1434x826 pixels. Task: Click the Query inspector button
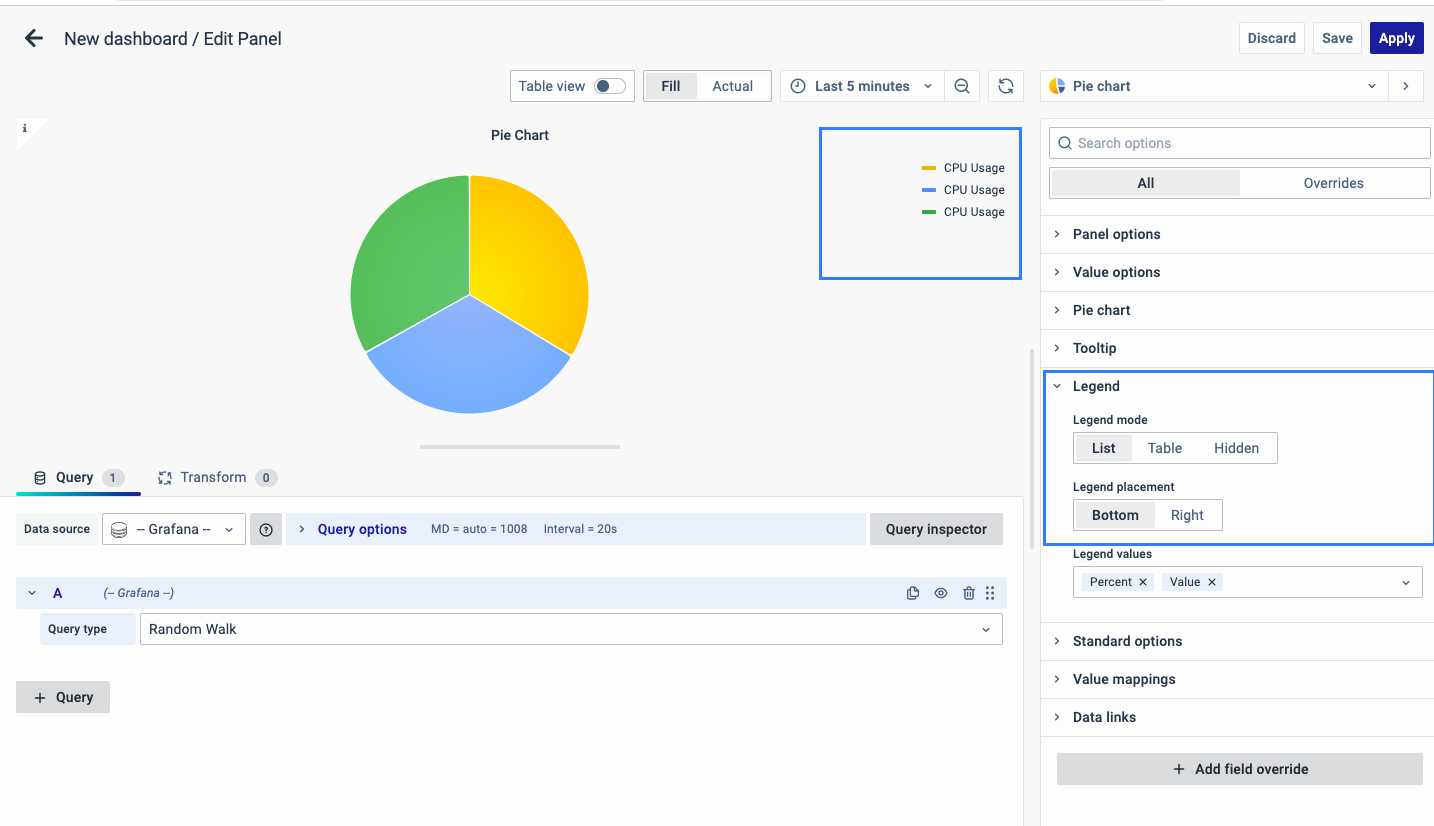(x=936, y=529)
